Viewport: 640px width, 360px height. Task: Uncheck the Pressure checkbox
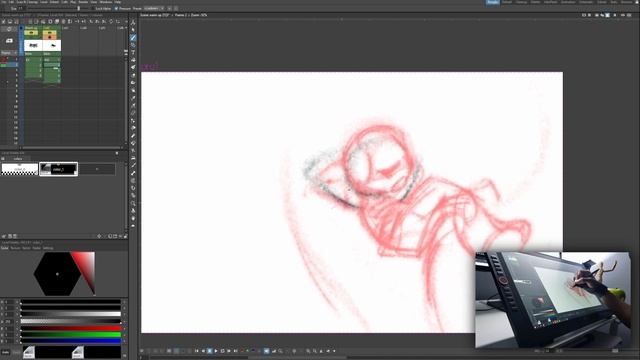(x=116, y=8)
